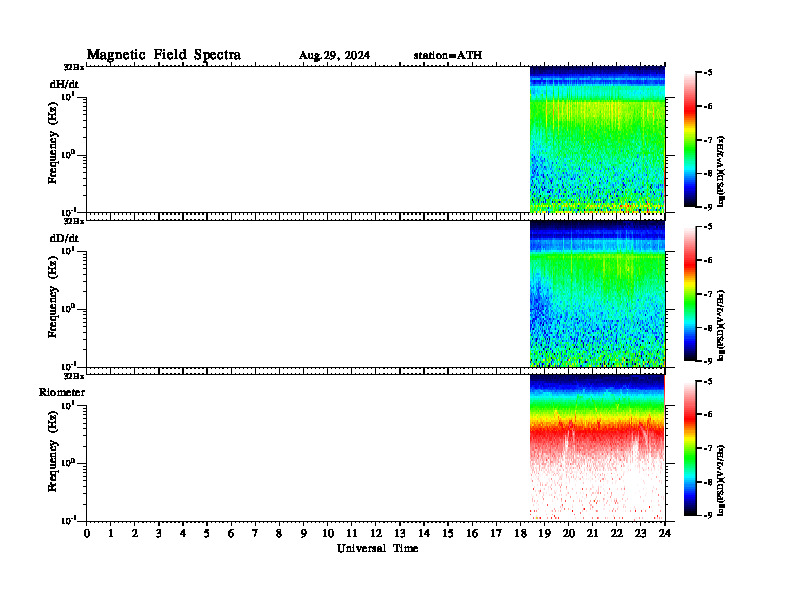Viewport: 792px width, 612px height.
Task: Click '-5' on Riometer color scale
Action: point(708,381)
